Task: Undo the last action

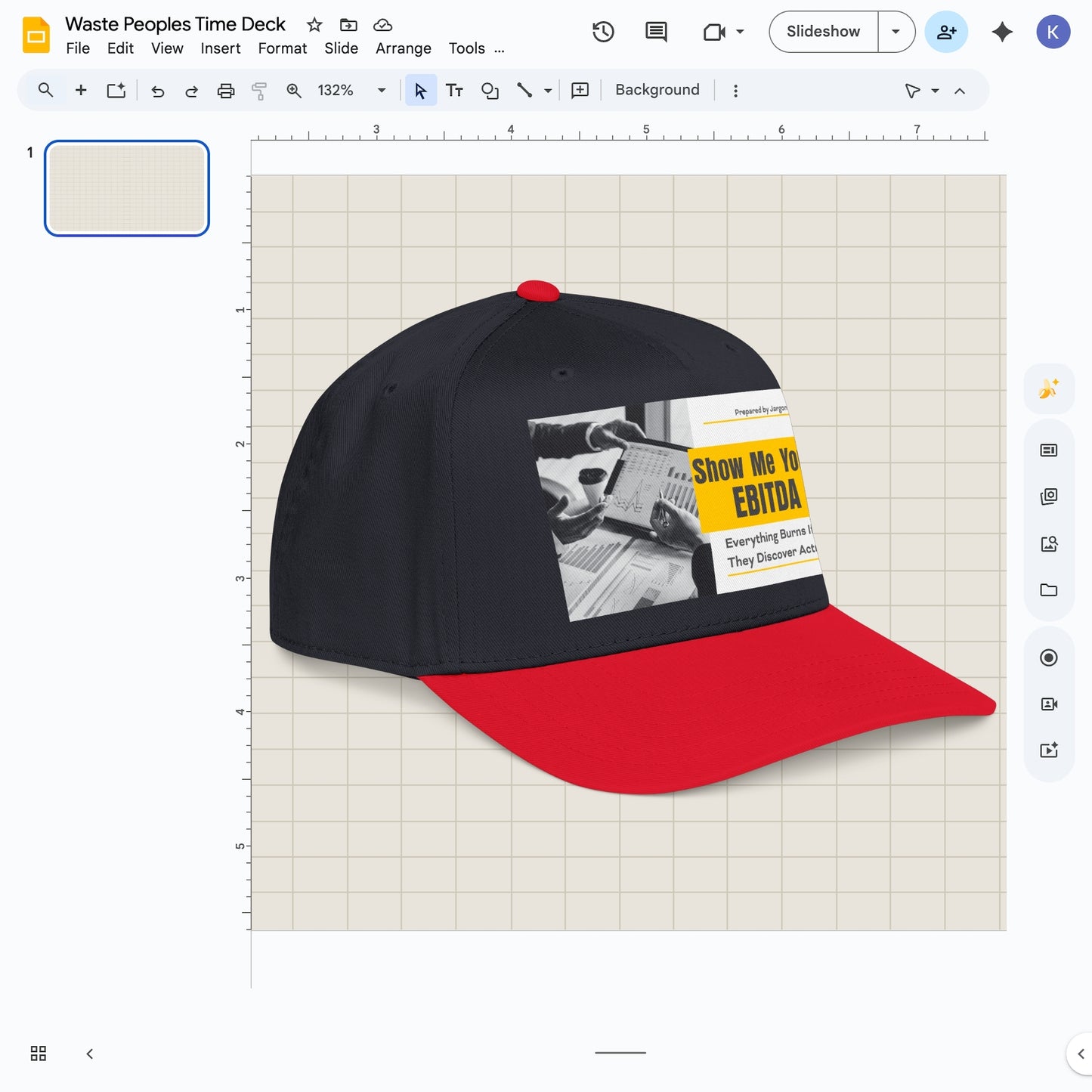Action: pyautogui.click(x=157, y=91)
